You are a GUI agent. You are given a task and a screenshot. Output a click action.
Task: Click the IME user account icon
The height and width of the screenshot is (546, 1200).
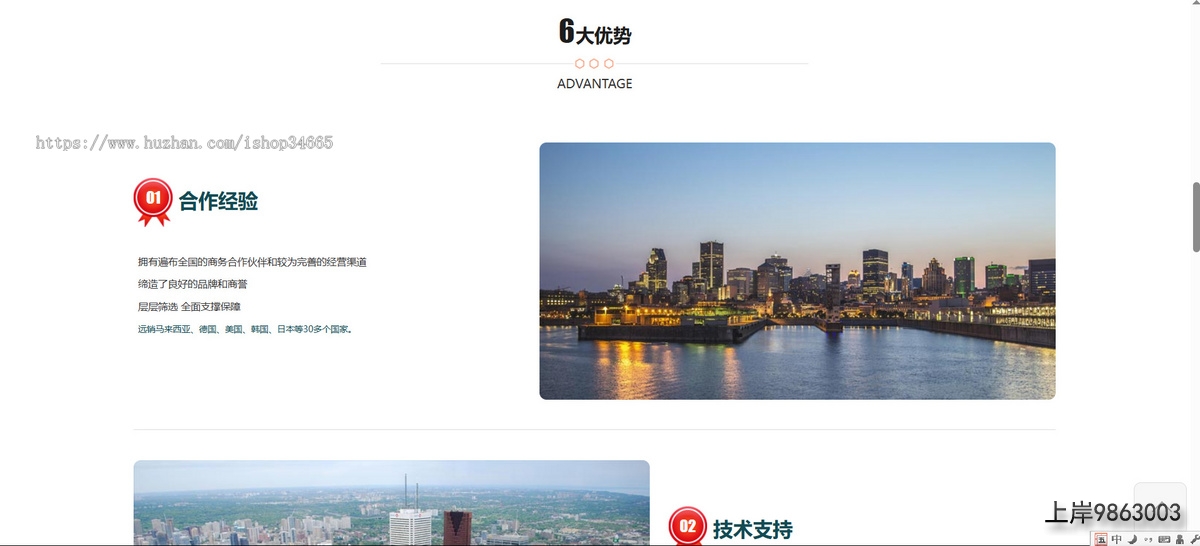coord(1179,539)
